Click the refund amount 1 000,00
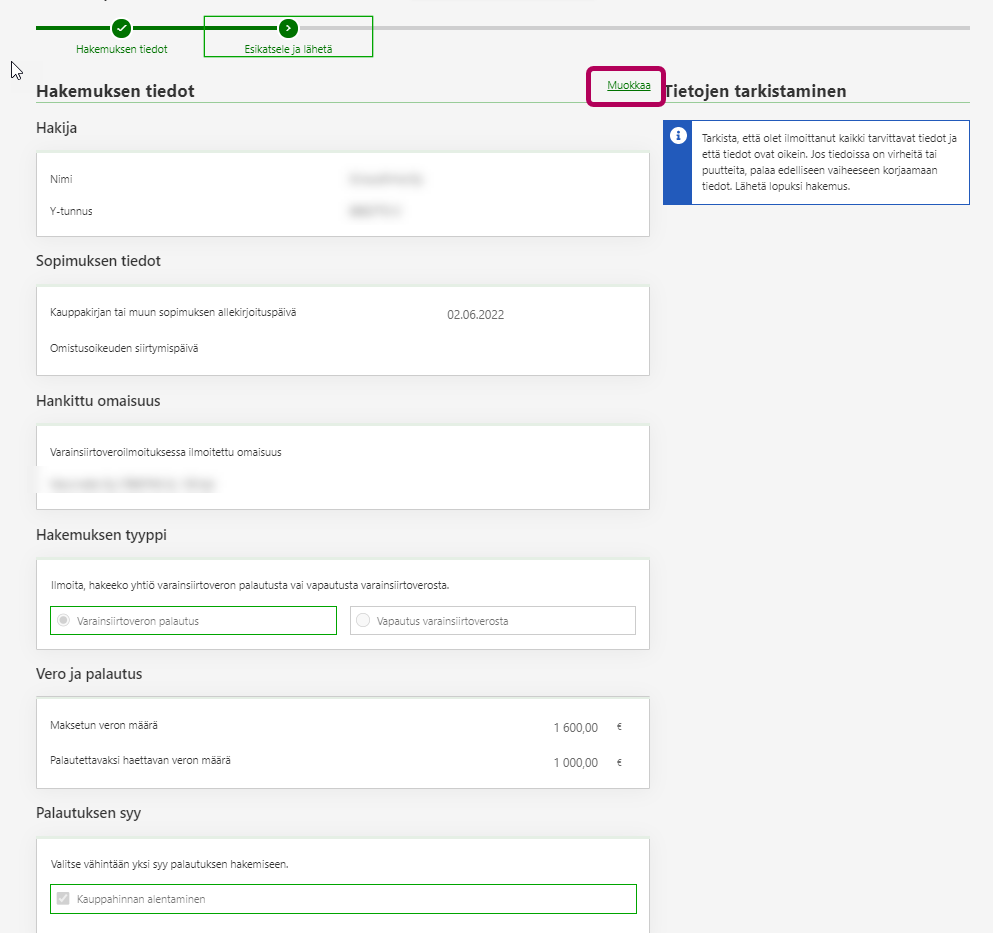 click(x=575, y=763)
